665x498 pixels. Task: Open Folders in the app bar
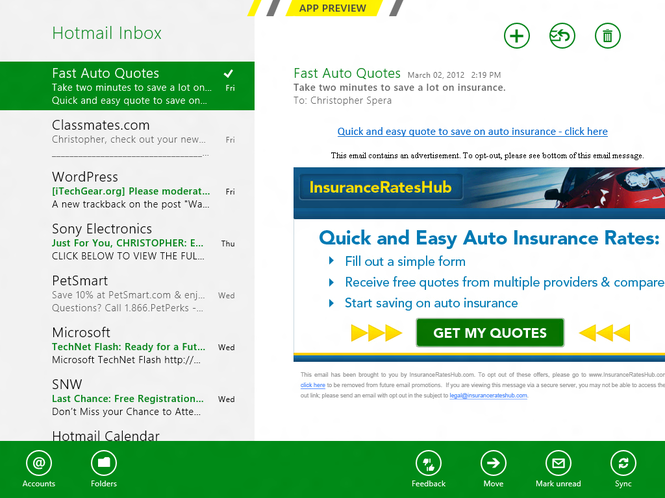(103, 469)
